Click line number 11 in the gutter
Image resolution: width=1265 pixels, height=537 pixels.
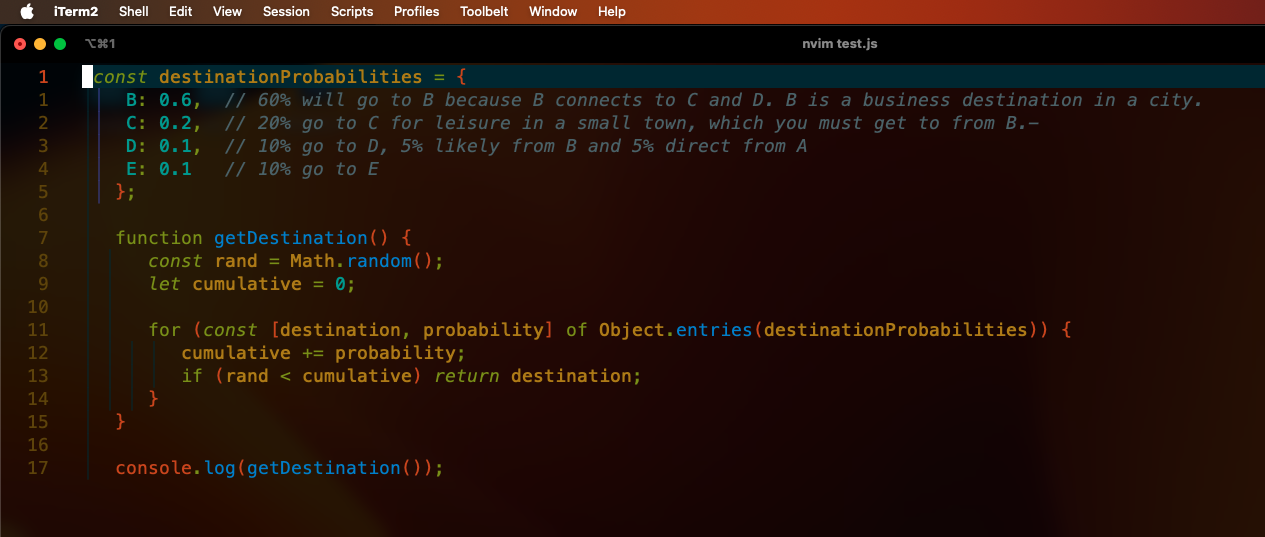(x=38, y=330)
